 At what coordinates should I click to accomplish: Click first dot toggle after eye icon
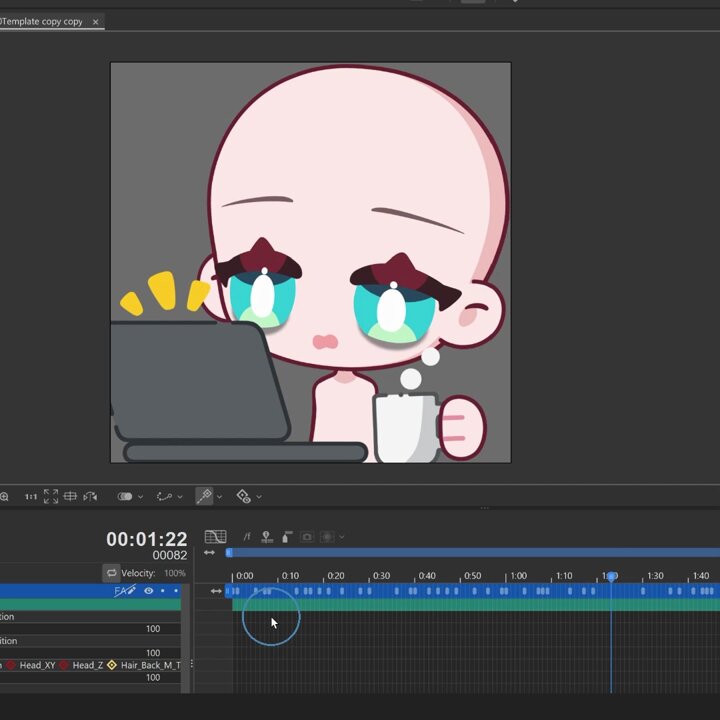point(163,591)
